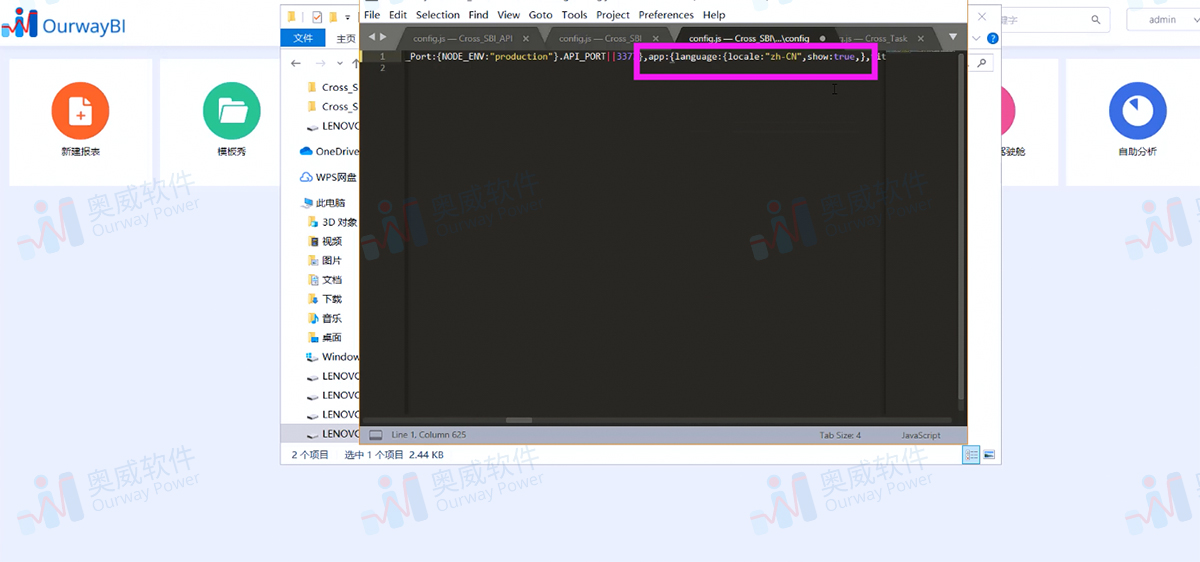Screen dimensions: 1200x562
Task: Open the Explorer help question icon
Action: (993, 38)
